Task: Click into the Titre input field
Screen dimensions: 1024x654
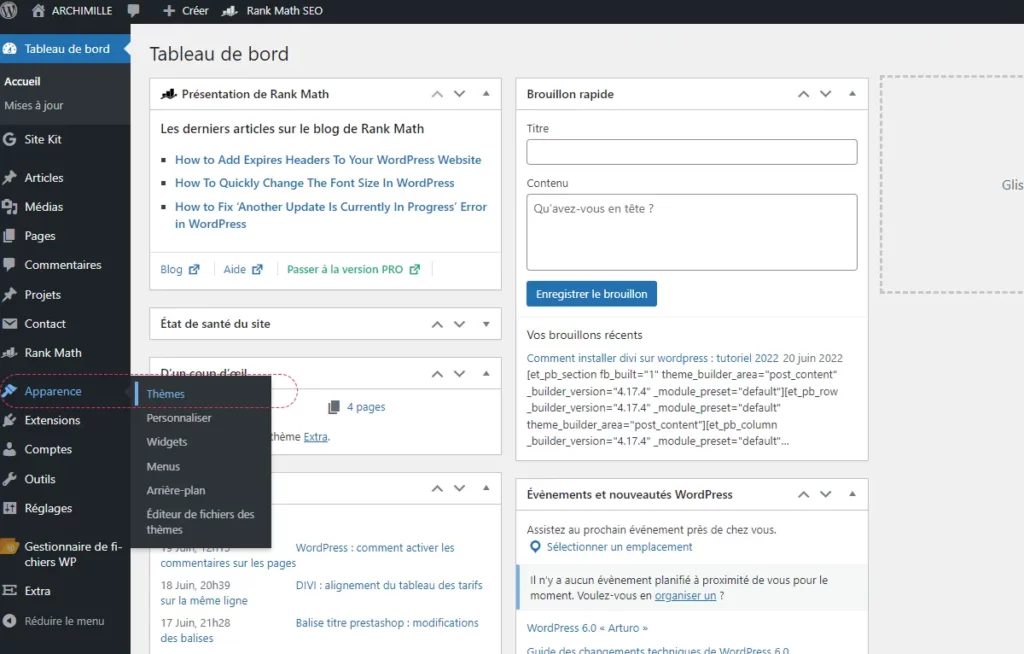Action: (x=691, y=152)
